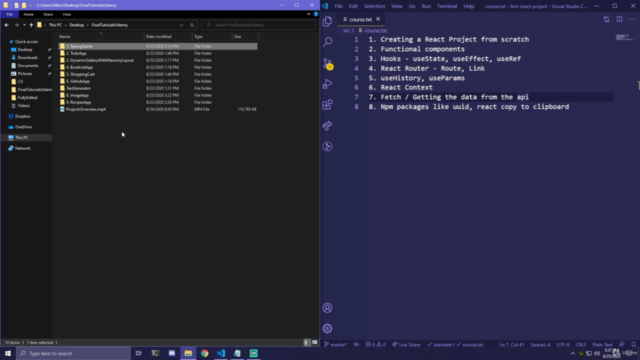Change indentation via Spaces: 4
This screenshot has width=640, height=360.
click(x=540, y=344)
